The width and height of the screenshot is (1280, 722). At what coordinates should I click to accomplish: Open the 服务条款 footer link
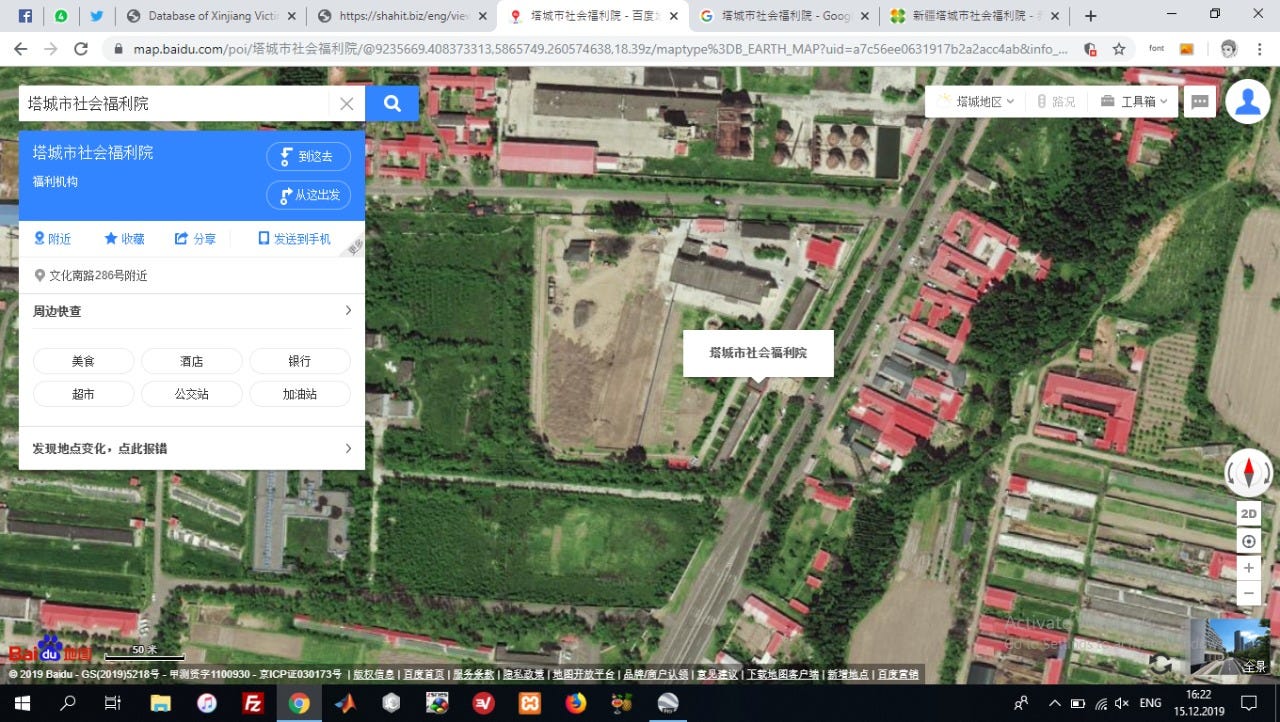click(x=474, y=674)
